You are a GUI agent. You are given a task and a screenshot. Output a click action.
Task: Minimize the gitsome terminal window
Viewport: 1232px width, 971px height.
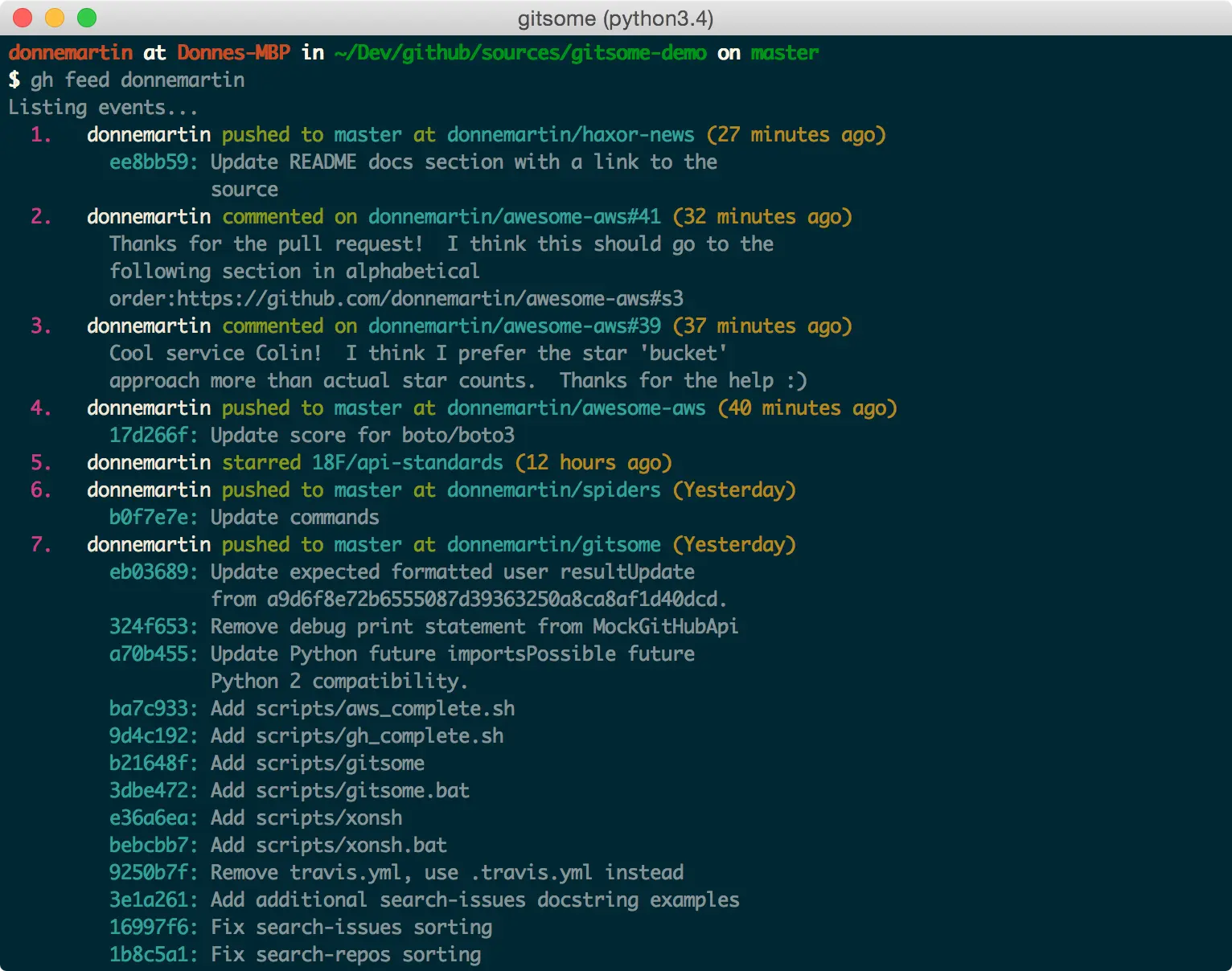55,18
